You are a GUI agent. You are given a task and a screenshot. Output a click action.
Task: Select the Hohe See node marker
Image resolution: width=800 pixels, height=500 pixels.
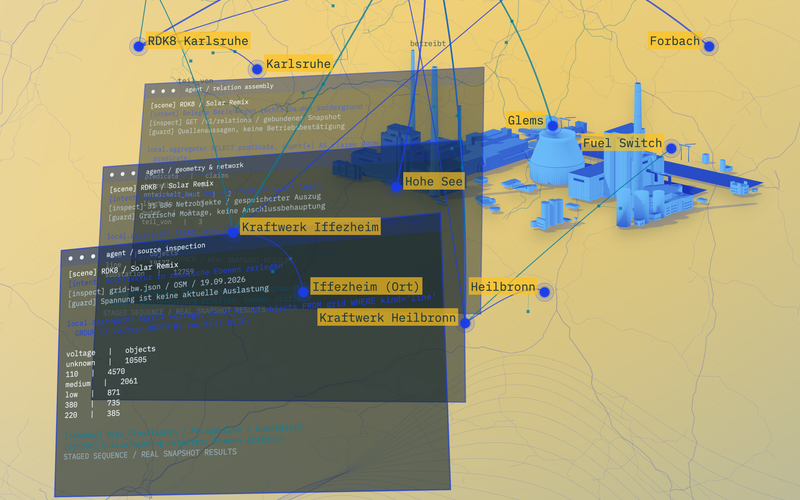[x=396, y=187]
